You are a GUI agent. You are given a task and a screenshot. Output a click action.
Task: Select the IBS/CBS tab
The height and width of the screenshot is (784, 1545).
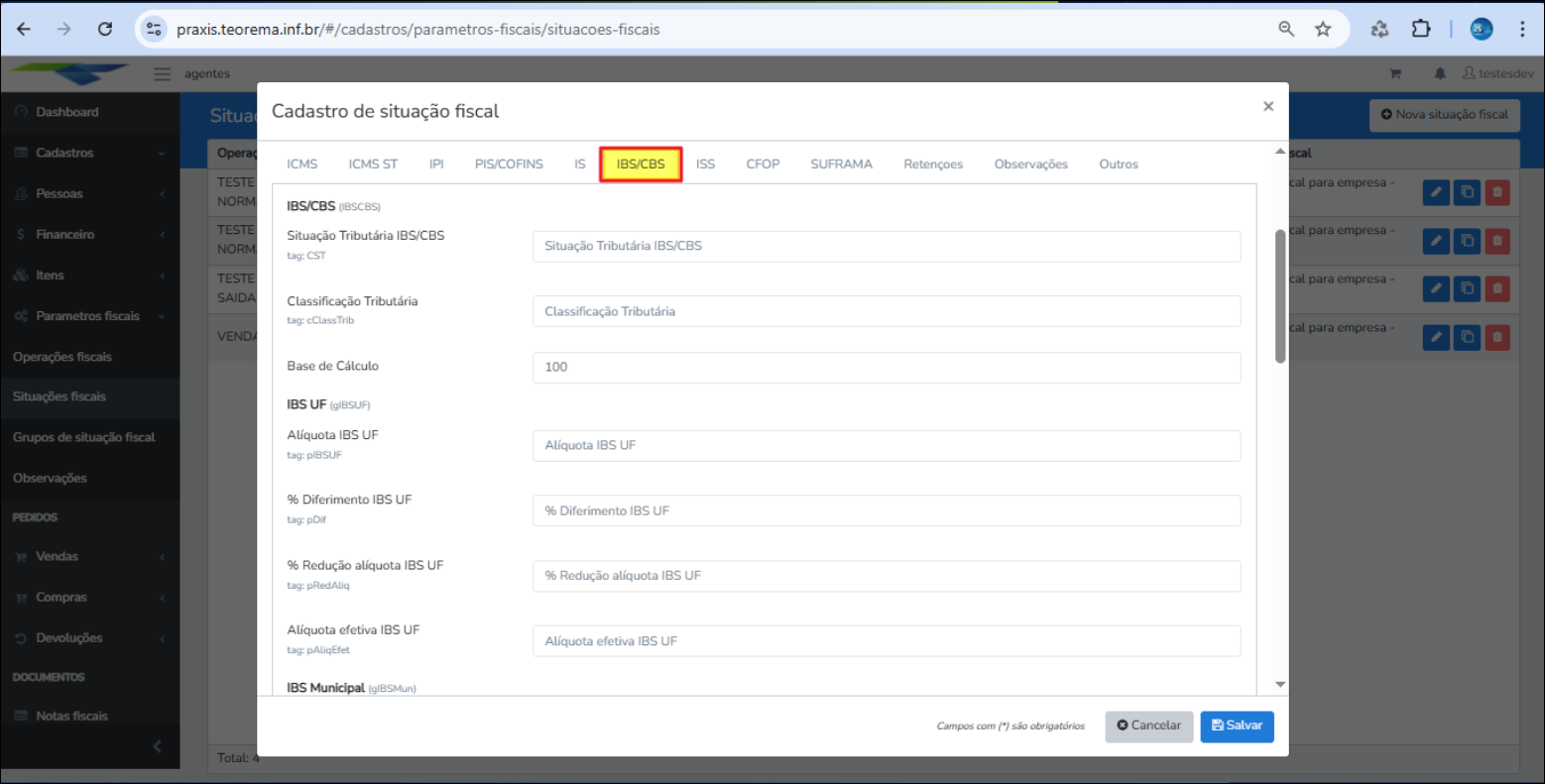(641, 165)
